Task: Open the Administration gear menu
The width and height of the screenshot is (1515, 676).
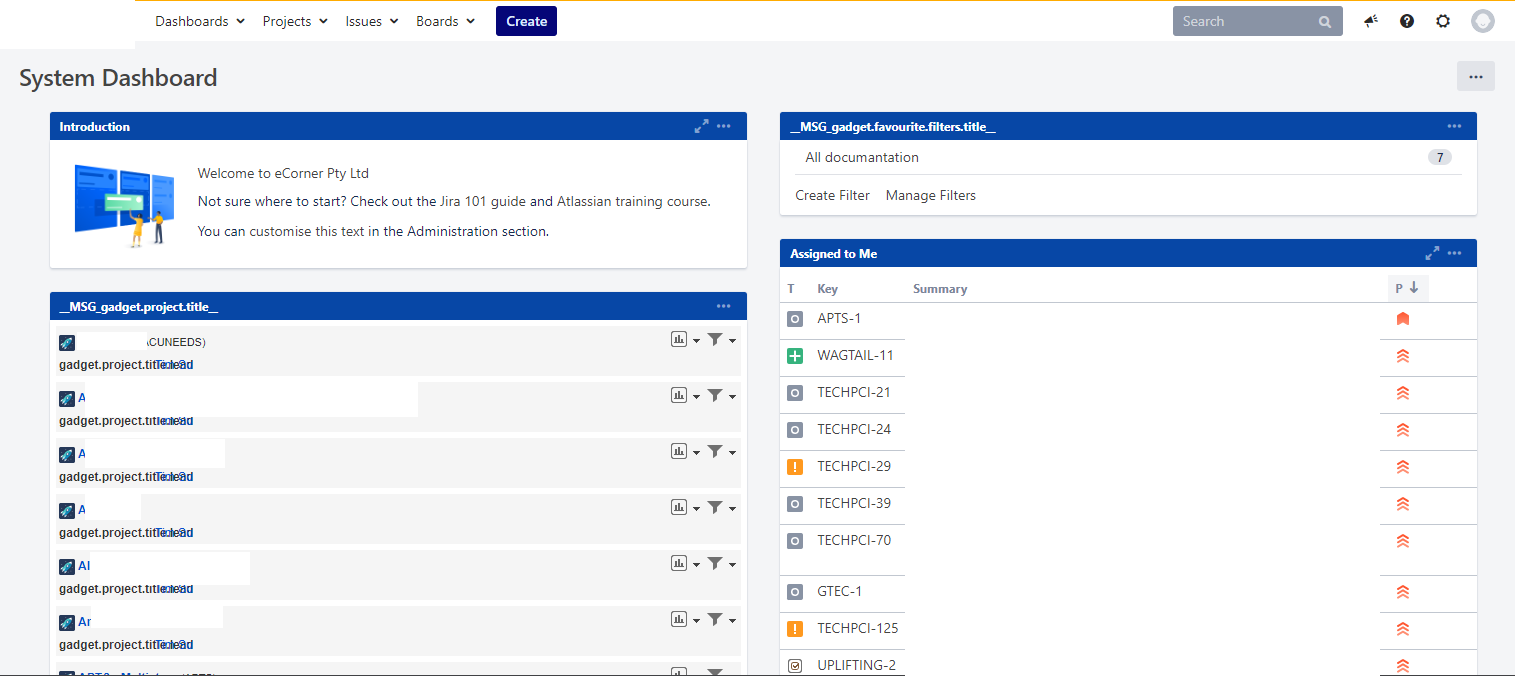Action: coord(1443,21)
